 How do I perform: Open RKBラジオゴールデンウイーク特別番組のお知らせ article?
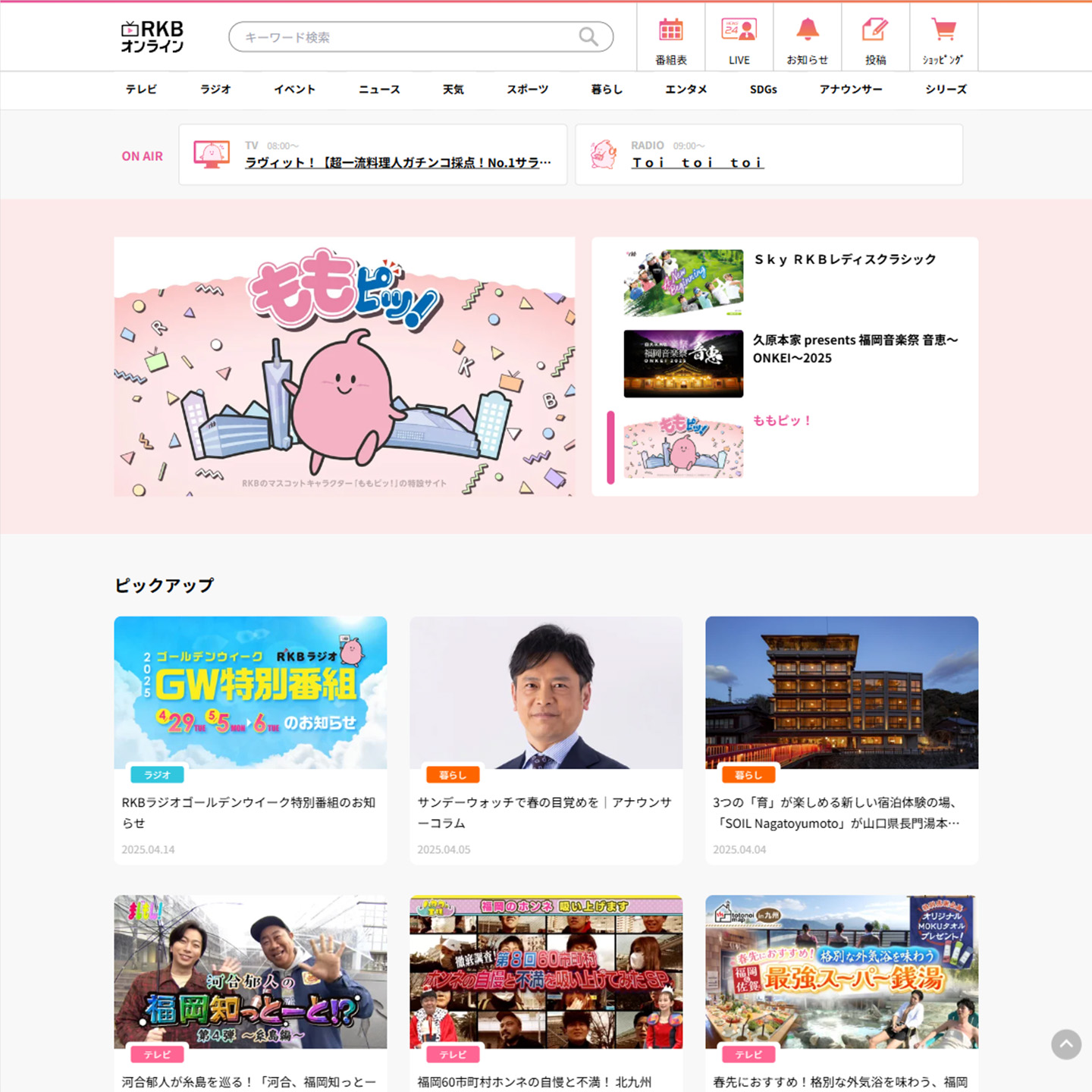[x=249, y=812]
